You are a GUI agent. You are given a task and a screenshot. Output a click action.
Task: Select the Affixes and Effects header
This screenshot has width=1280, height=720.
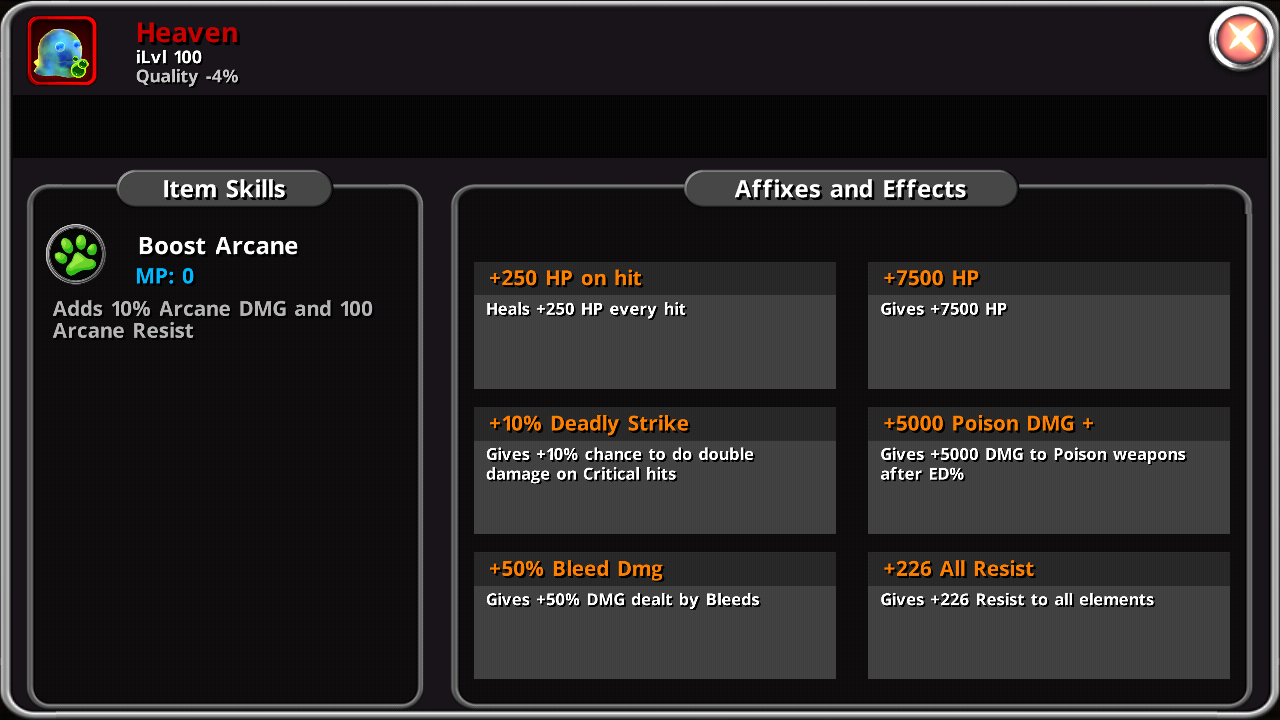(851, 189)
